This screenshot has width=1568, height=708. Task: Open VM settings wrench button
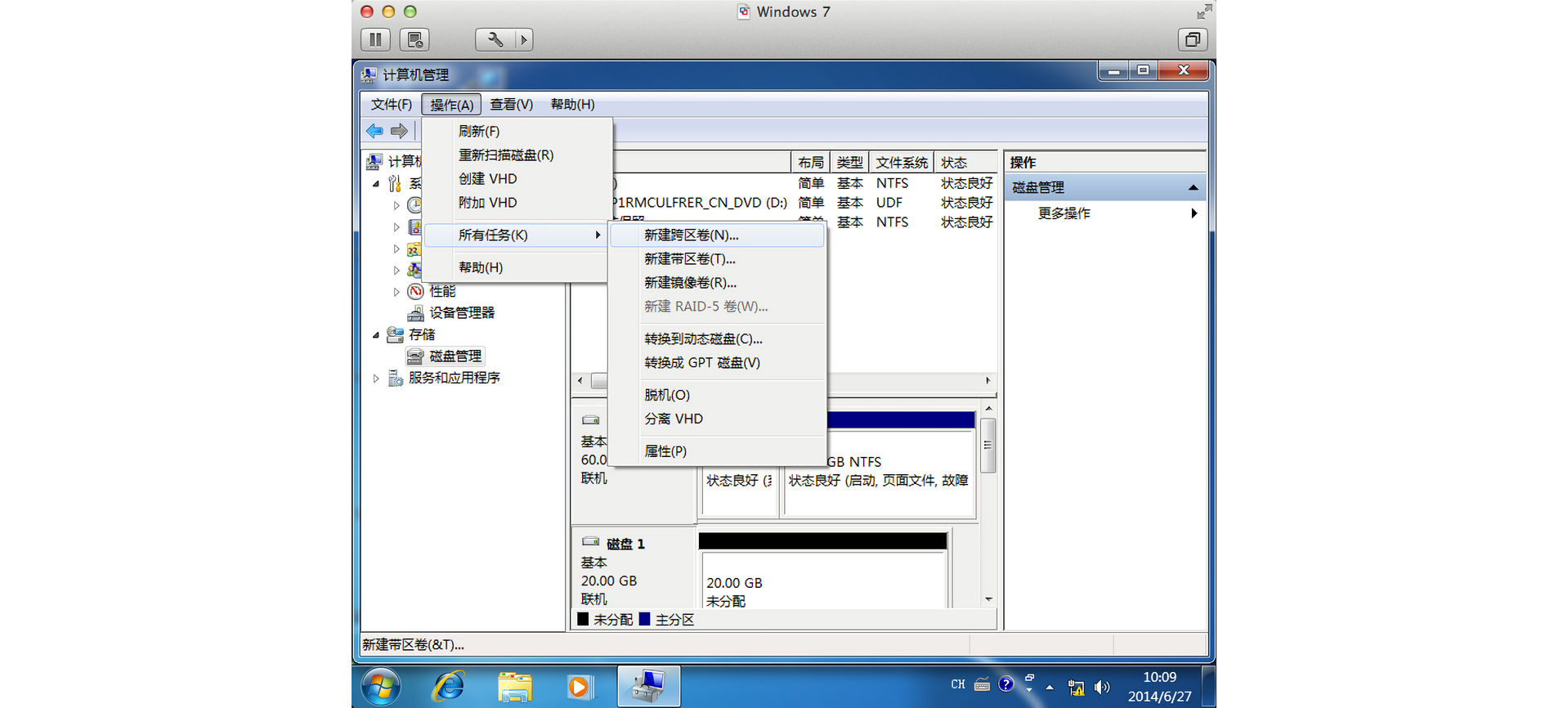pyautogui.click(x=495, y=39)
